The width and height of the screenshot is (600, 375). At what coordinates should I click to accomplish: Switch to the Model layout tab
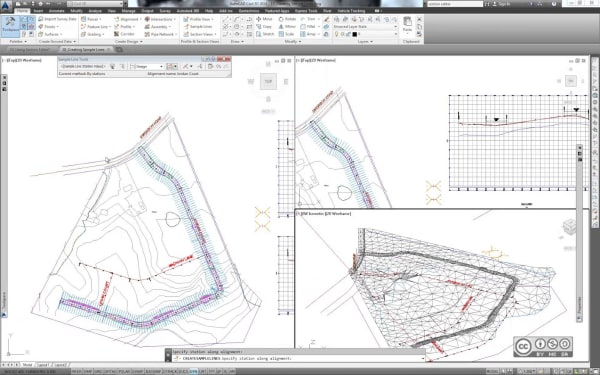click(27, 365)
